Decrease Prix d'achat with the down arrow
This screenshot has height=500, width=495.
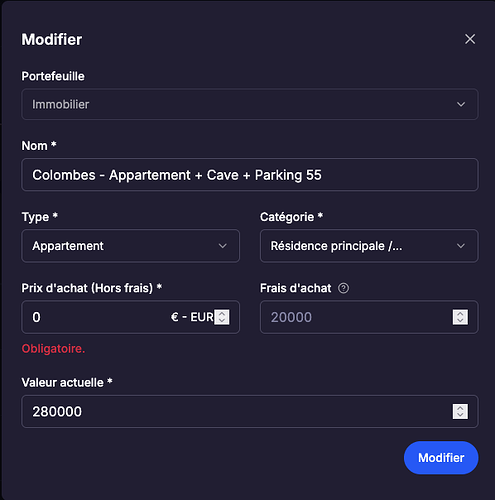click(x=222, y=321)
